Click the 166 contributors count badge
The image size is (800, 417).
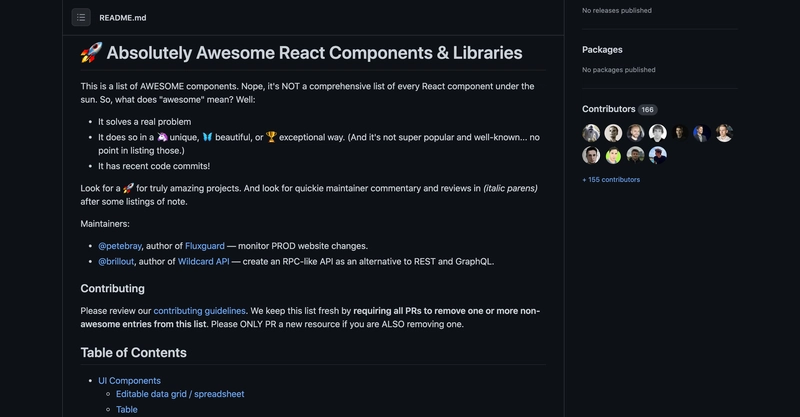[x=647, y=110]
